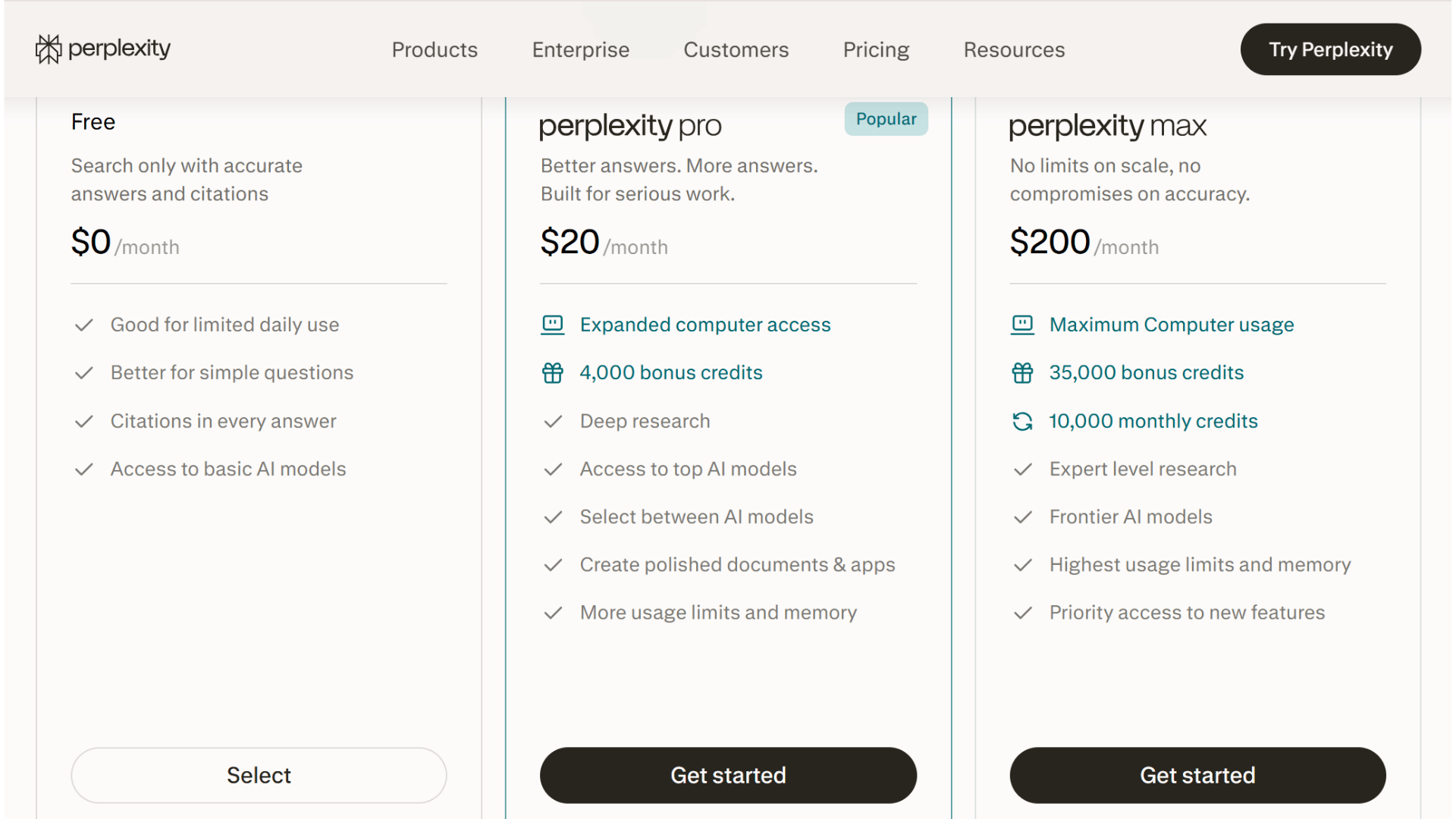Click checkmark next to Good for limited daily use
Screen dimensions: 1456x819
tap(83, 325)
